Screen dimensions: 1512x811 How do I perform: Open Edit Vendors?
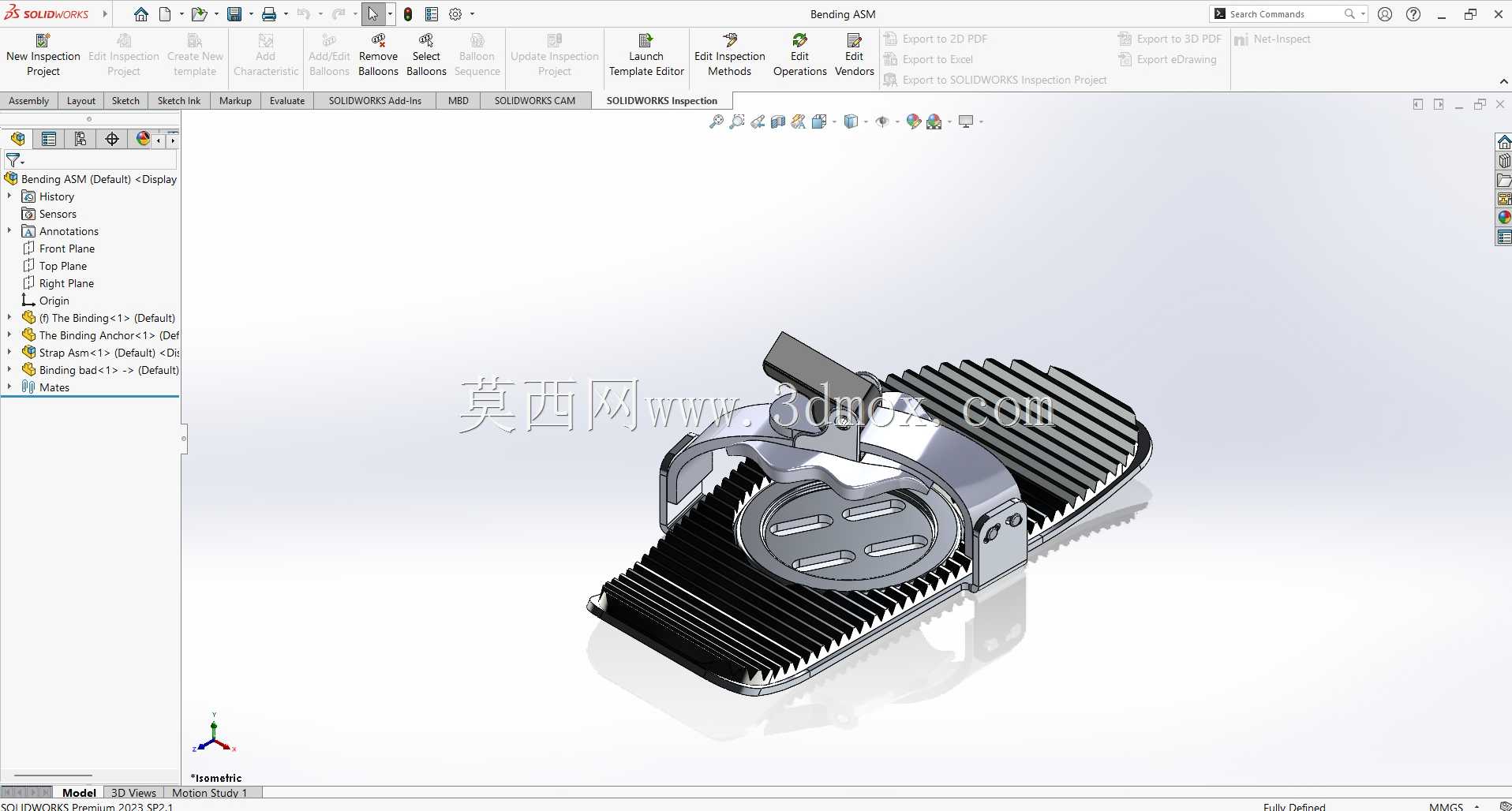[x=855, y=54]
